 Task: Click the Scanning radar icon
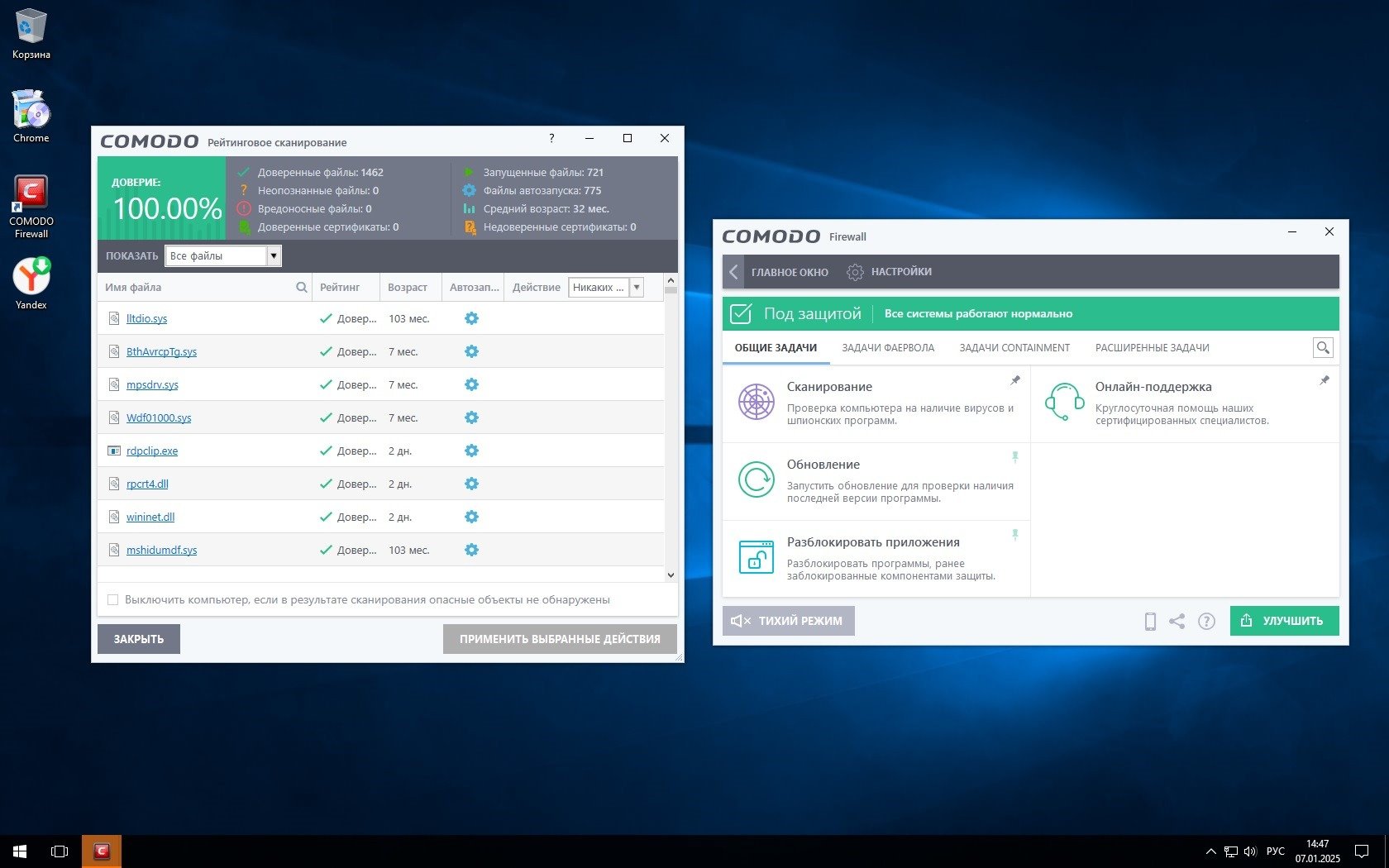coord(756,403)
